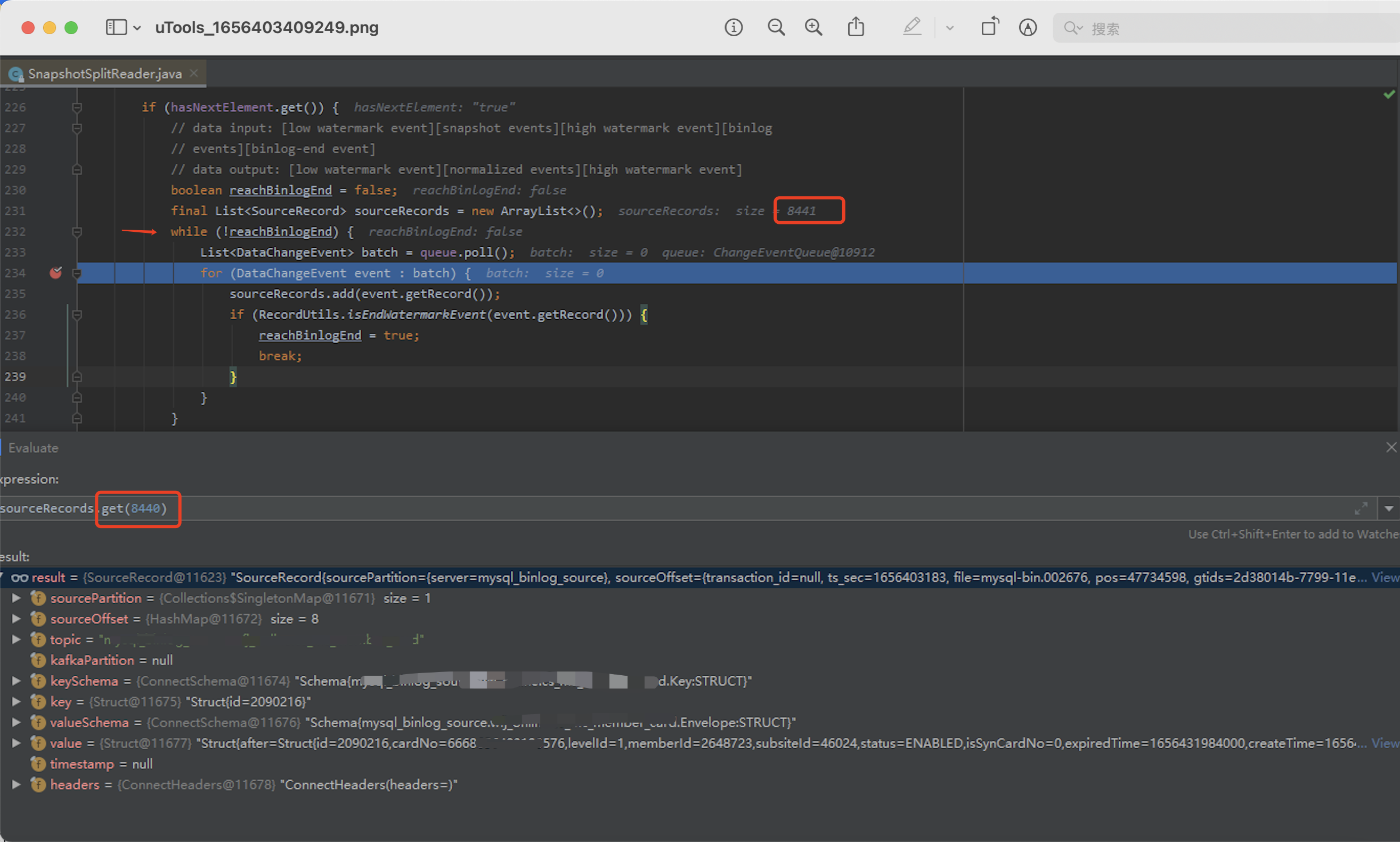Click the value field icon
1400x842 pixels.
(x=38, y=743)
